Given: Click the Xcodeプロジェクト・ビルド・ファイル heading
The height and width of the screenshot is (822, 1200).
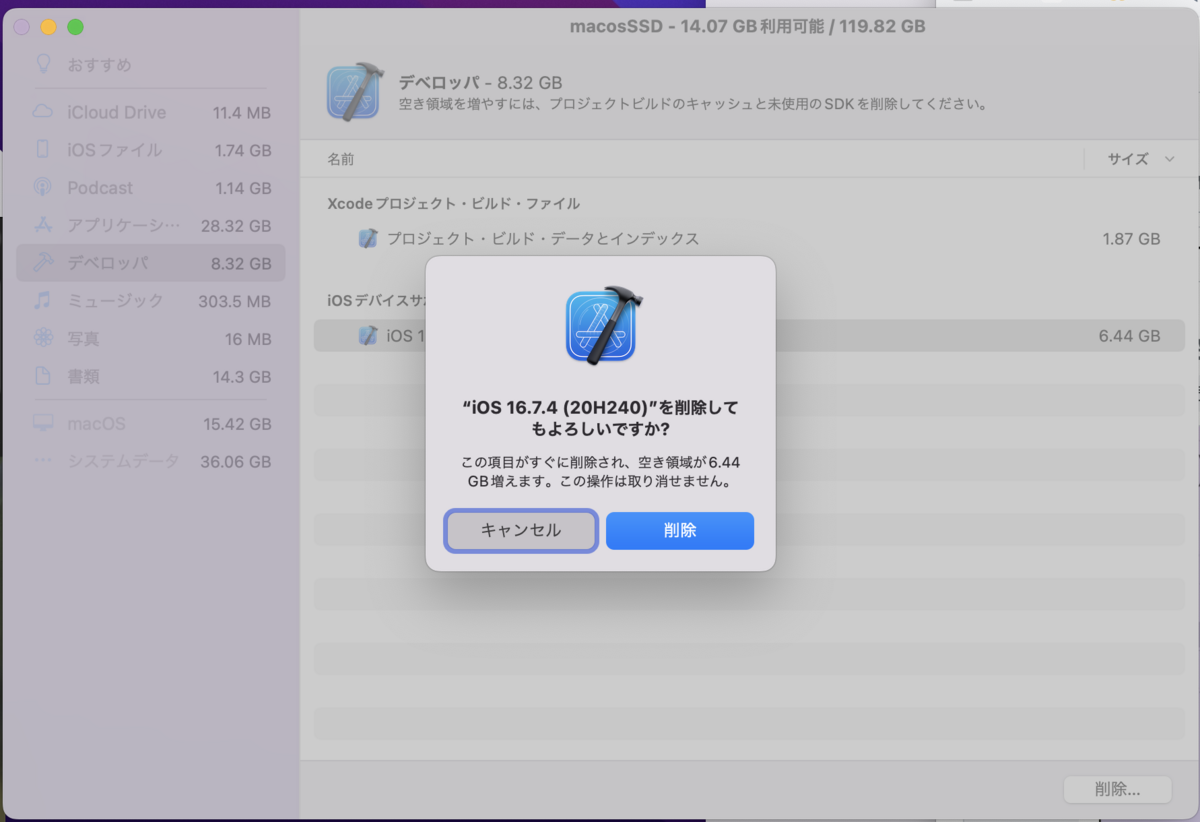Looking at the screenshot, I should (453, 203).
